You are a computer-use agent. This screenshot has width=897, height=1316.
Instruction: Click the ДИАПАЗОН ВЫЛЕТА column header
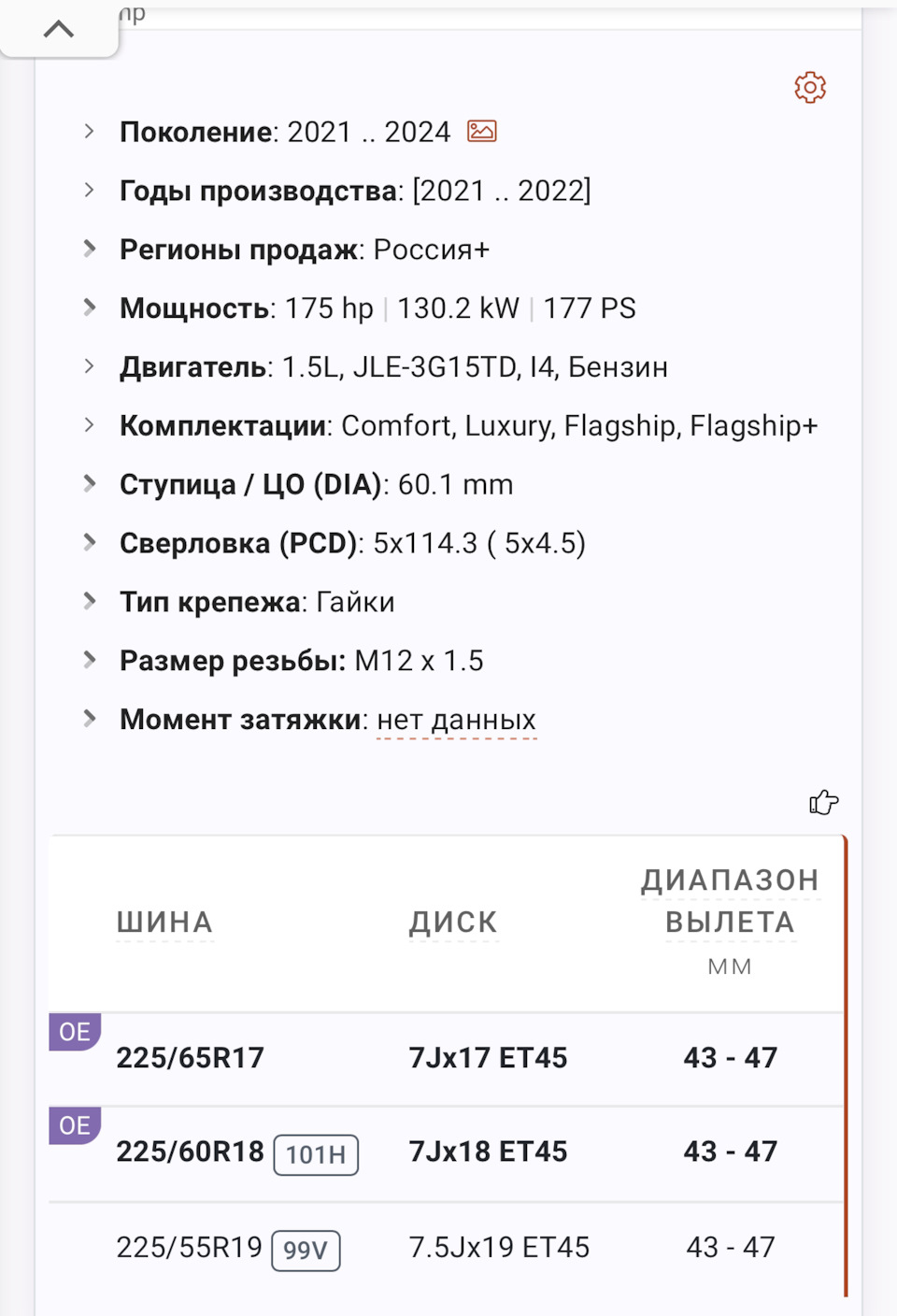730,902
